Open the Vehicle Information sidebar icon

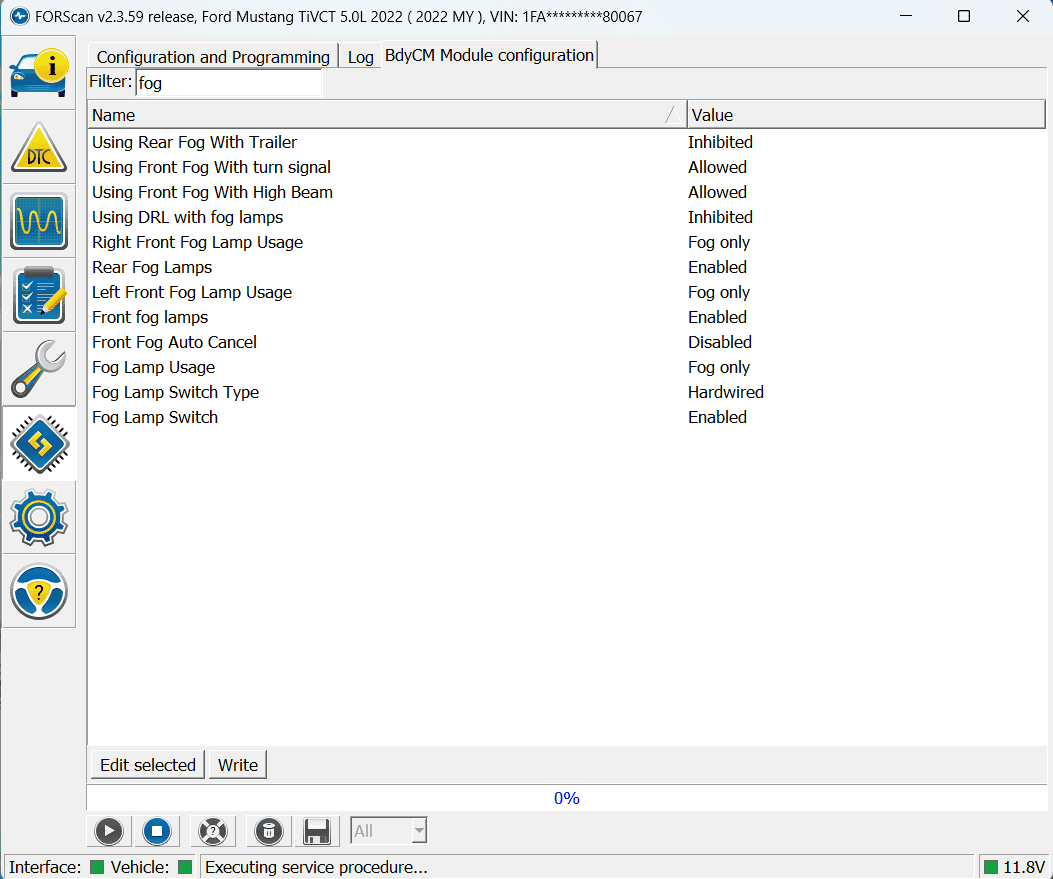pyautogui.click(x=39, y=73)
